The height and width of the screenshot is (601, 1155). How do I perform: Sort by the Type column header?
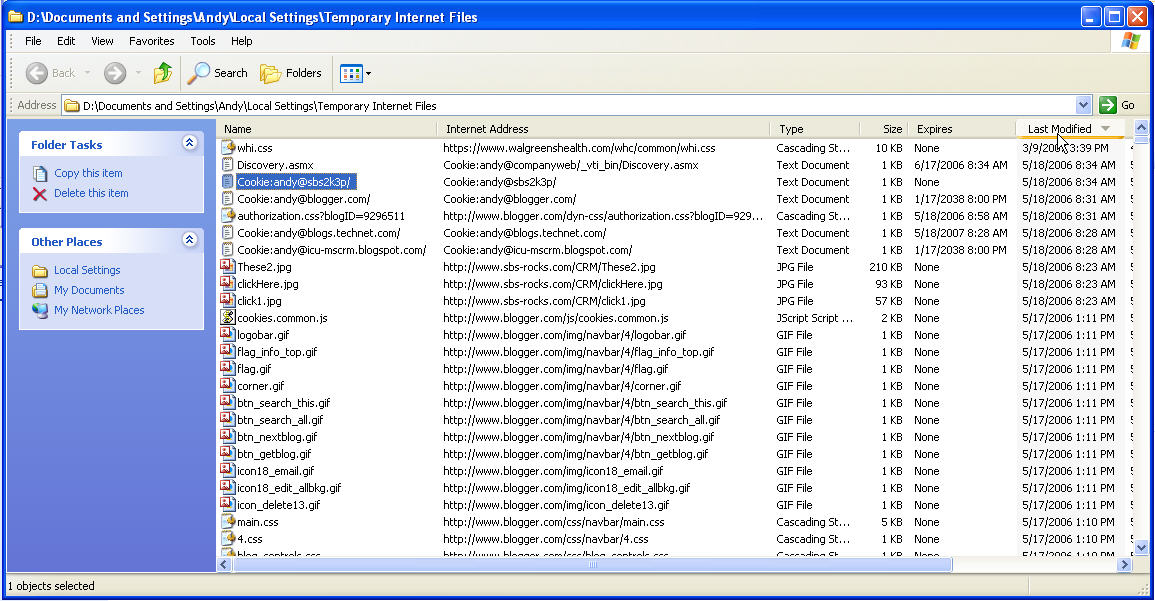coord(815,129)
